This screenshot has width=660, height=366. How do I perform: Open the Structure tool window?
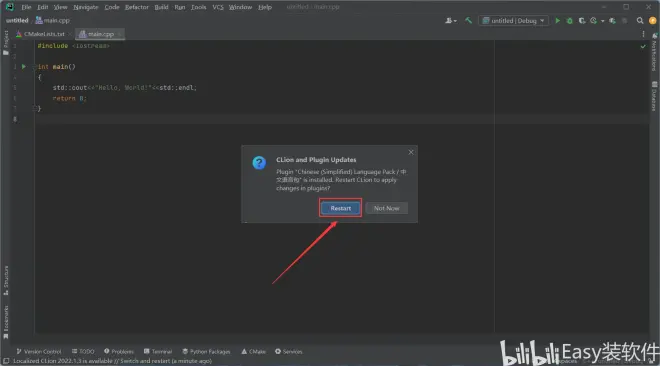tap(6, 280)
